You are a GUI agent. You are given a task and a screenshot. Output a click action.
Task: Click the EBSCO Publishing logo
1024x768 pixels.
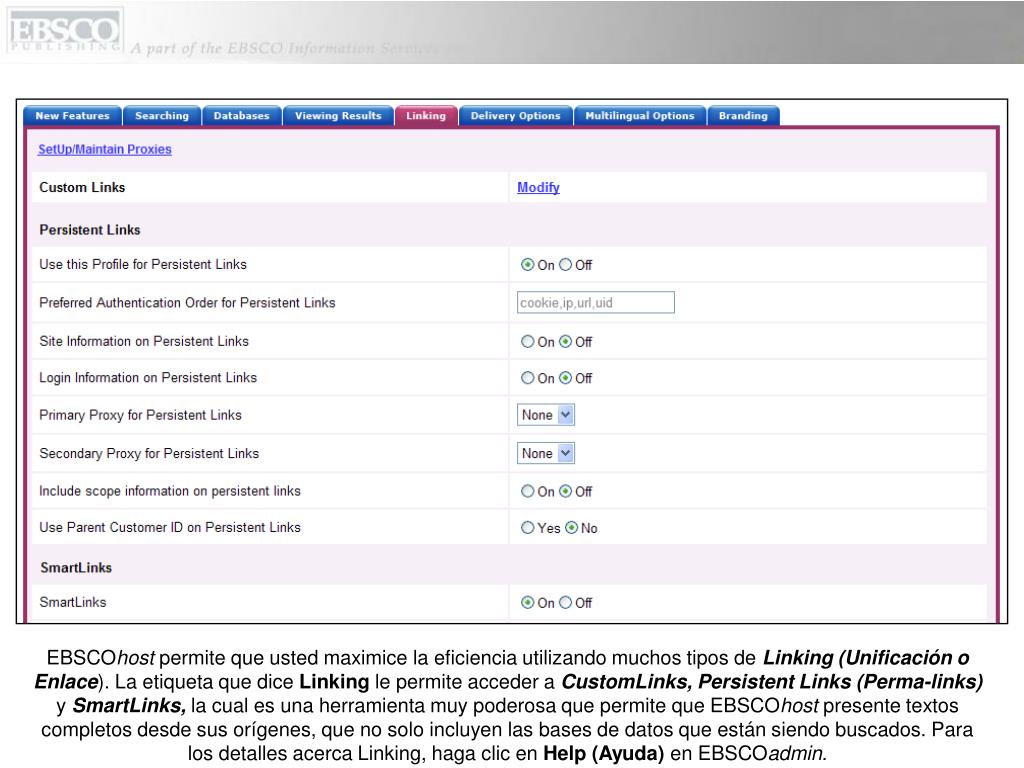pos(65,31)
